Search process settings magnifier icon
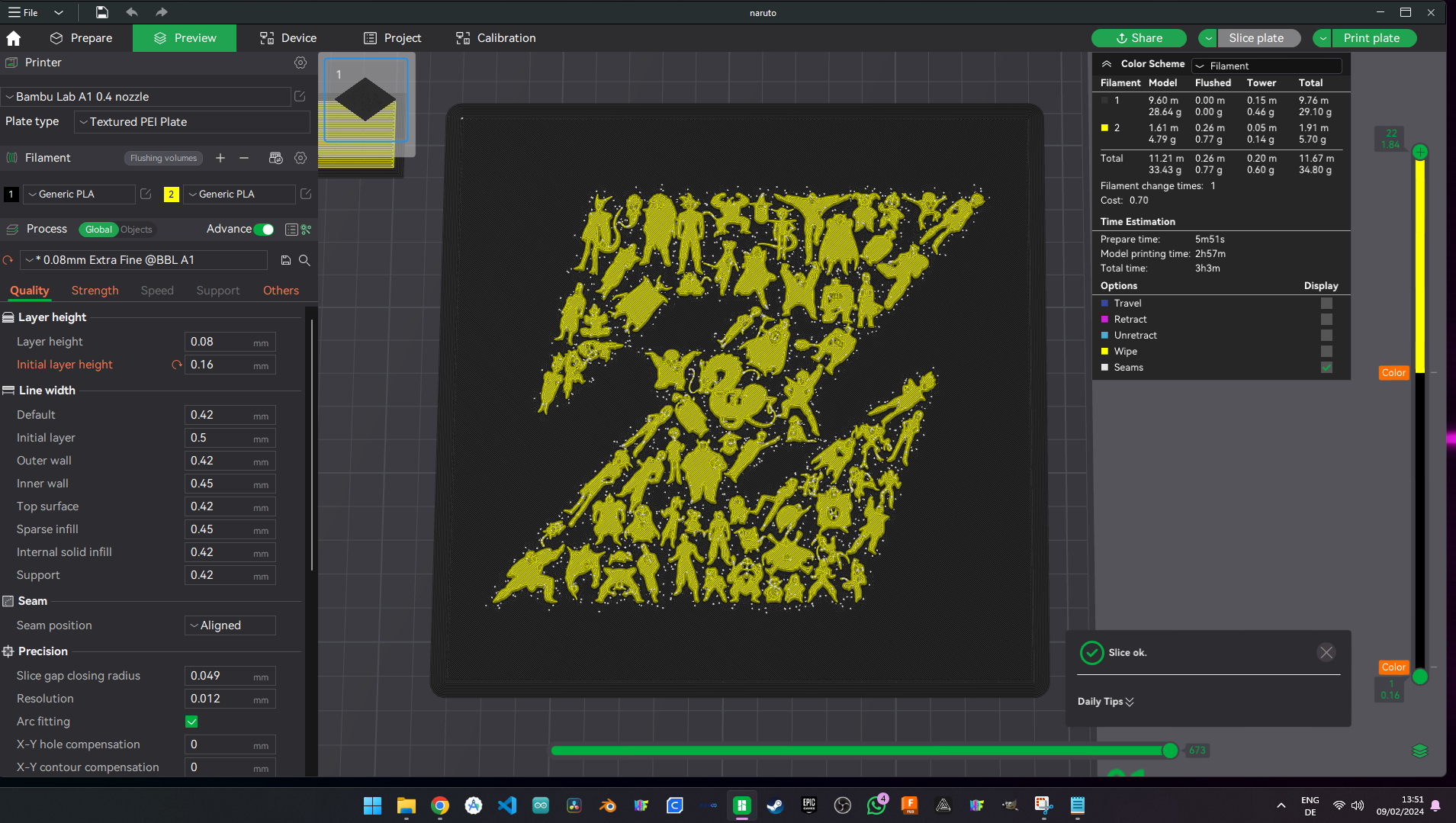This screenshot has height=823, width=1456. [x=304, y=260]
